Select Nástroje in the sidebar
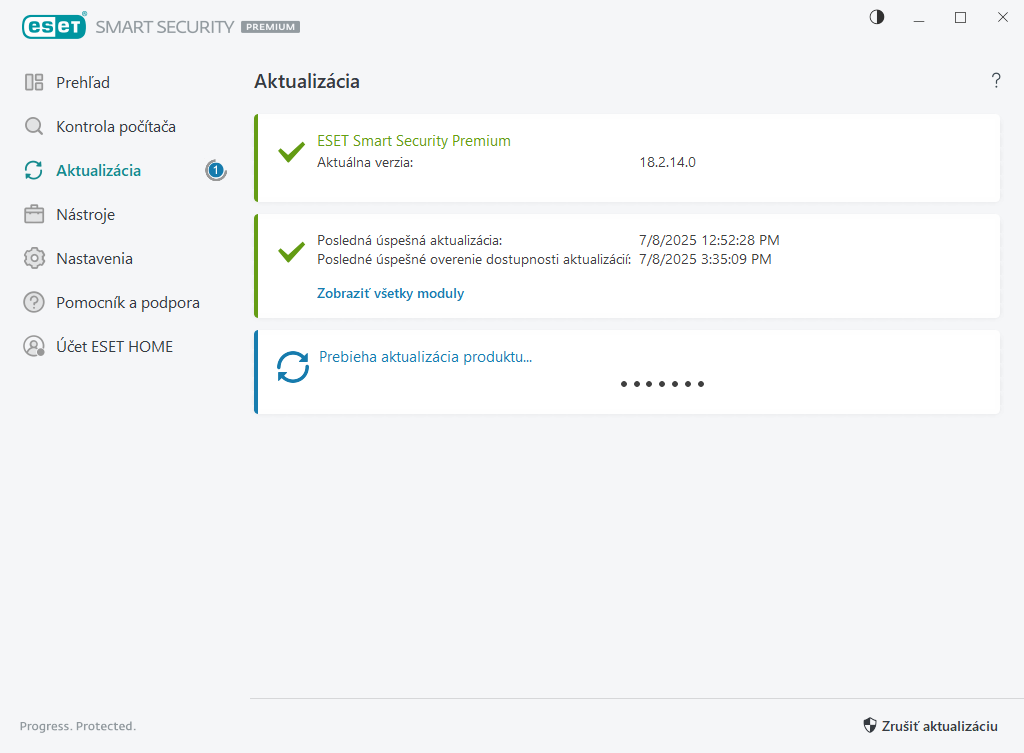1024x753 pixels. tap(85, 214)
